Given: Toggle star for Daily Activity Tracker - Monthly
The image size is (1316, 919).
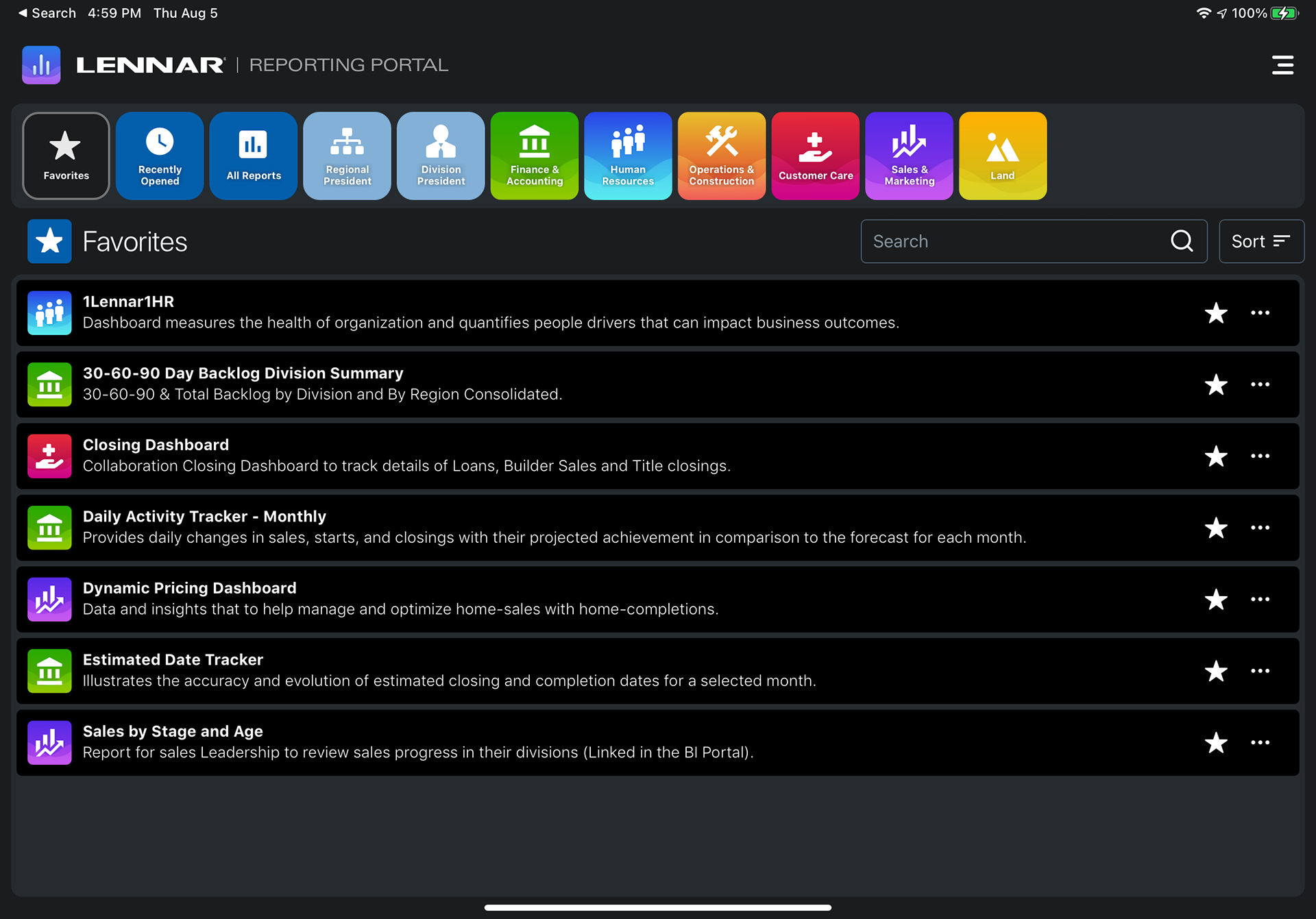Looking at the screenshot, I should point(1216,528).
